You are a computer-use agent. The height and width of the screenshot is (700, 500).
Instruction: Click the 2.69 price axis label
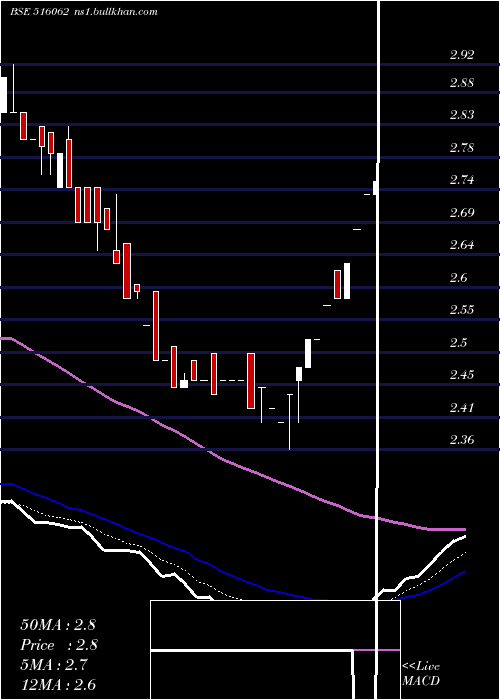pos(462,212)
